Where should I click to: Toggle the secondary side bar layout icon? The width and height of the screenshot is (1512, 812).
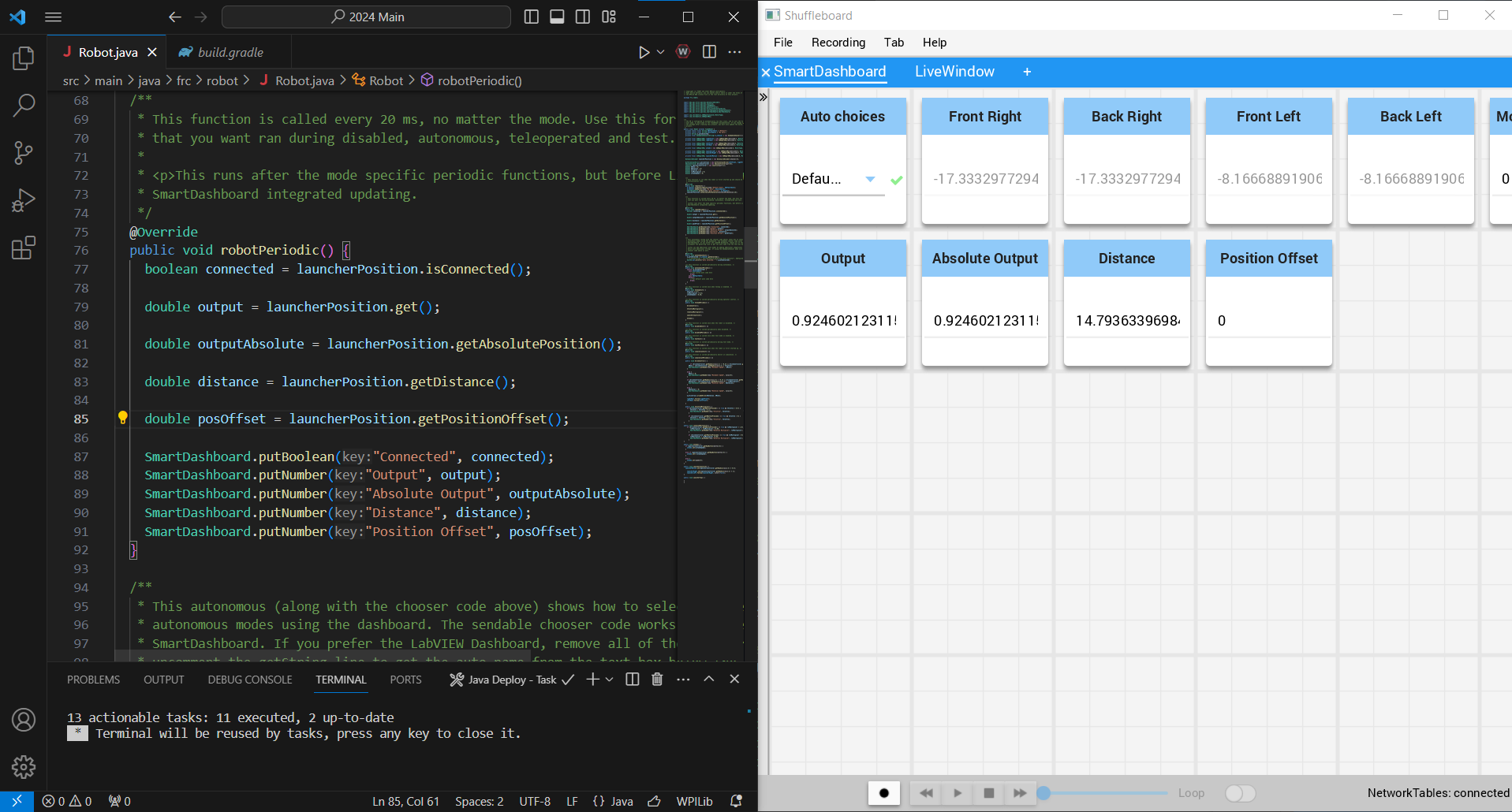coord(583,17)
